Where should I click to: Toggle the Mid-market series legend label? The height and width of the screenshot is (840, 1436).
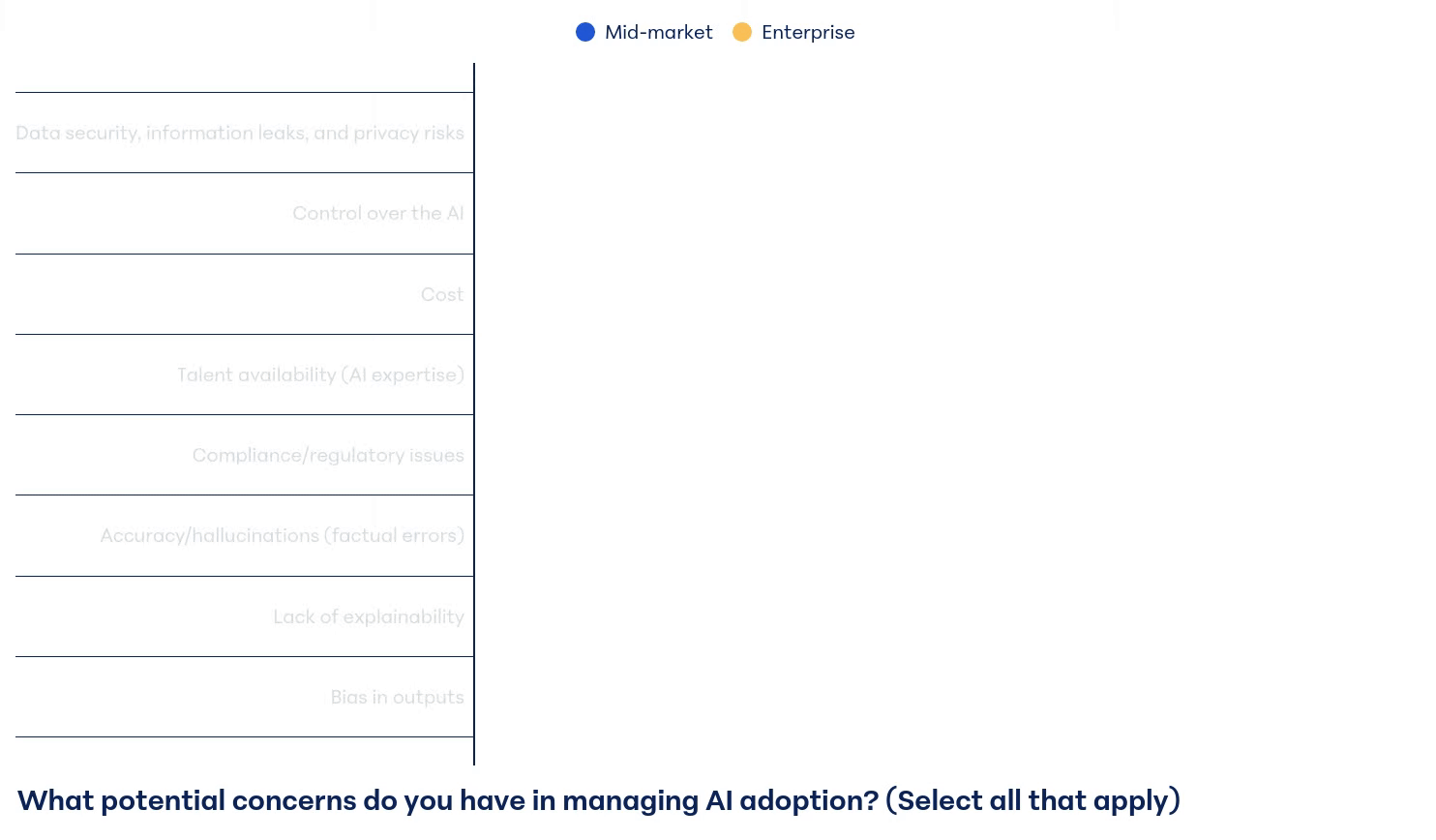[658, 32]
